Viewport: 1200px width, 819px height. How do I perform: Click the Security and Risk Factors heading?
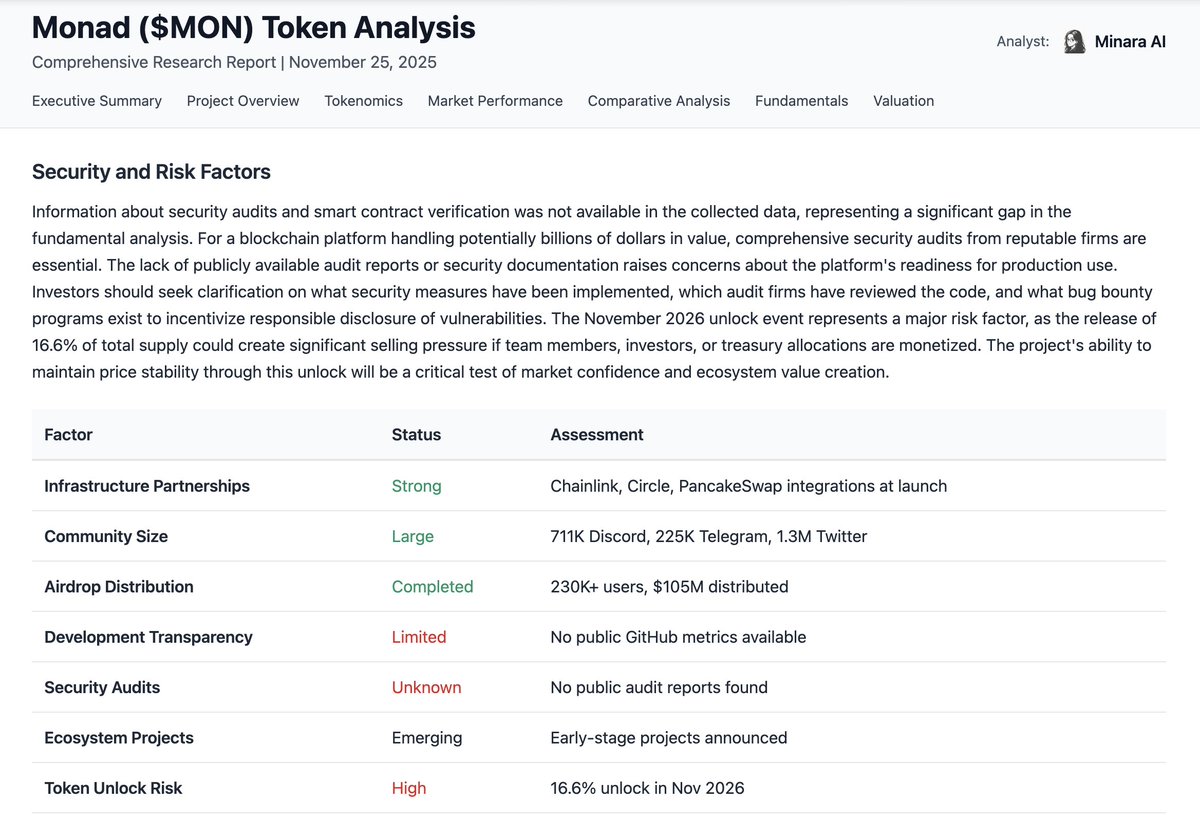[151, 172]
